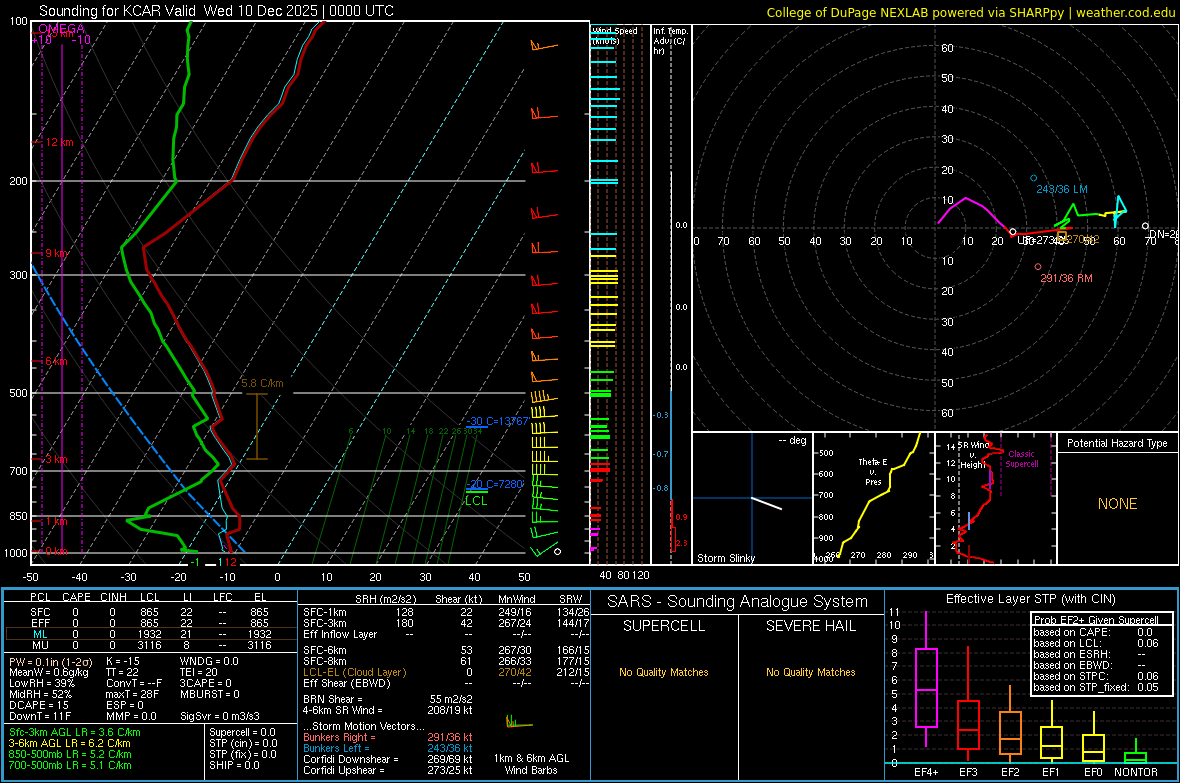Click the Bunkers Left storm motion row

pyautogui.click(x=388, y=748)
